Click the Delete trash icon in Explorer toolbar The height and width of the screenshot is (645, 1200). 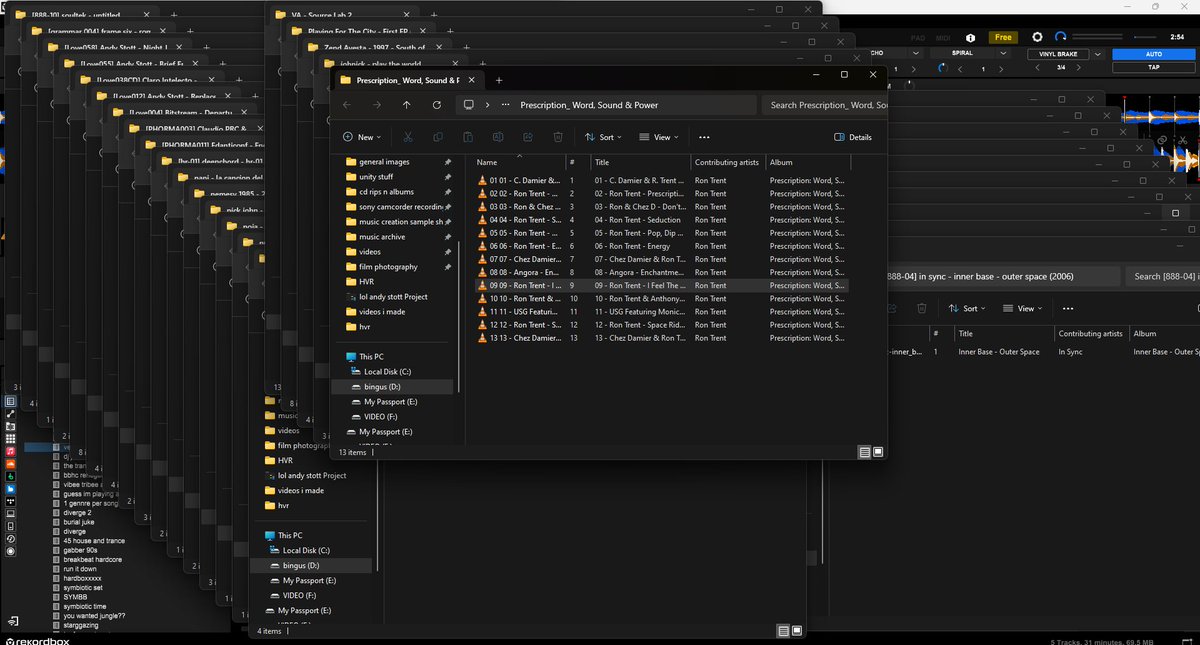558,137
